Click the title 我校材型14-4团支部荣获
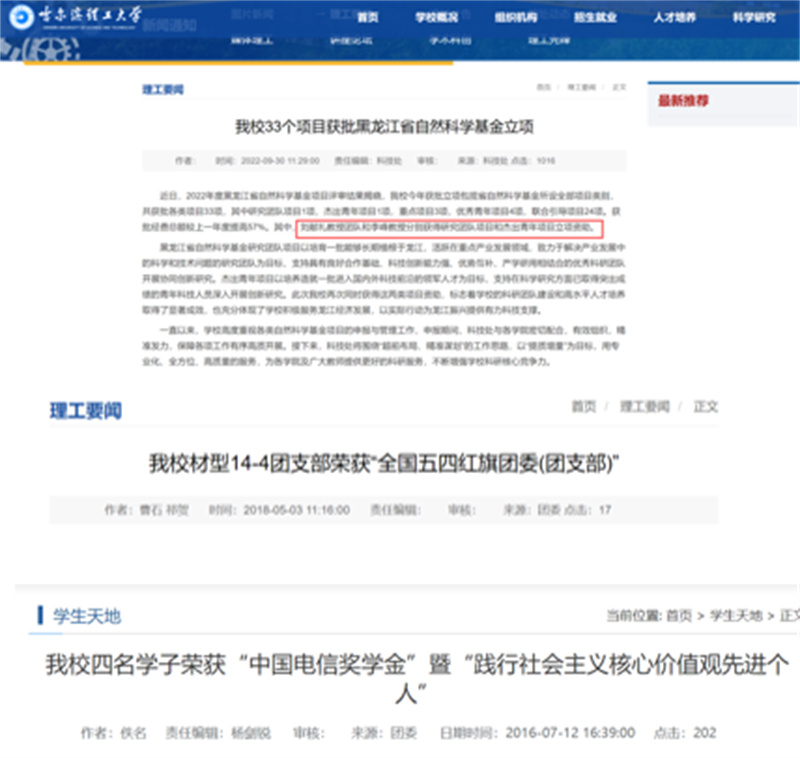The image size is (800, 758). coord(384,464)
